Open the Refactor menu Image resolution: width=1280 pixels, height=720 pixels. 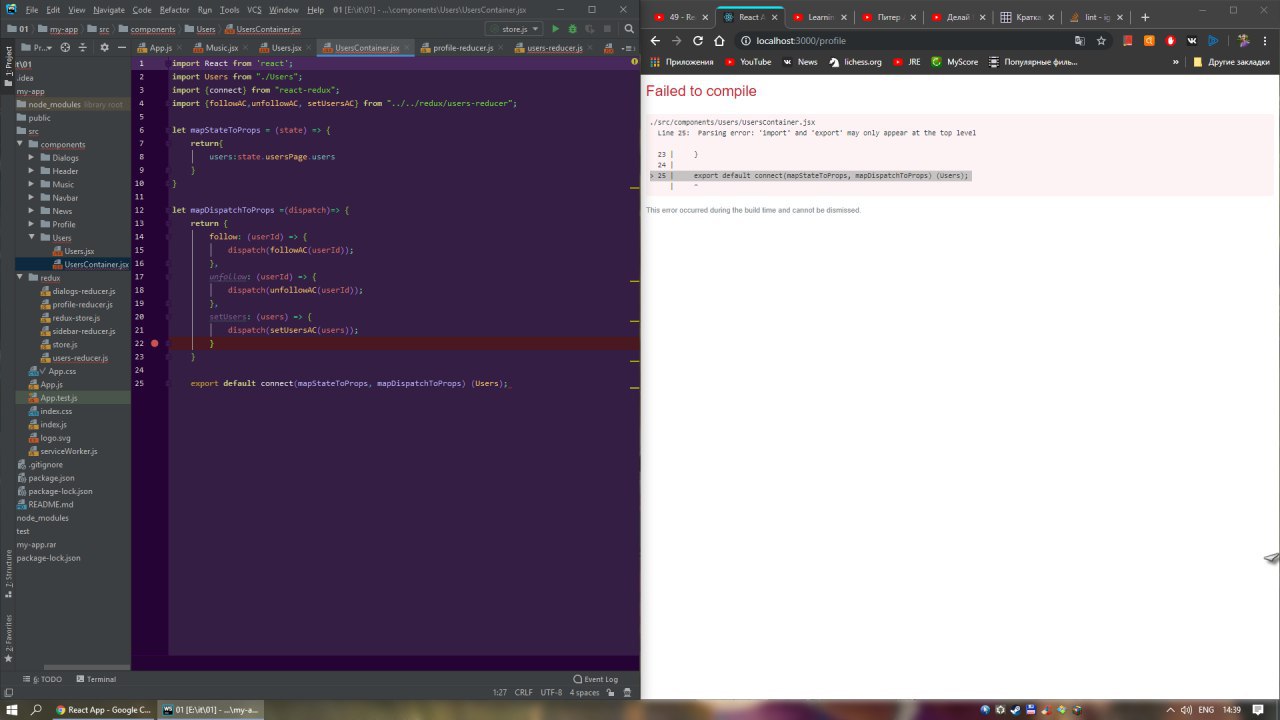pos(174,9)
